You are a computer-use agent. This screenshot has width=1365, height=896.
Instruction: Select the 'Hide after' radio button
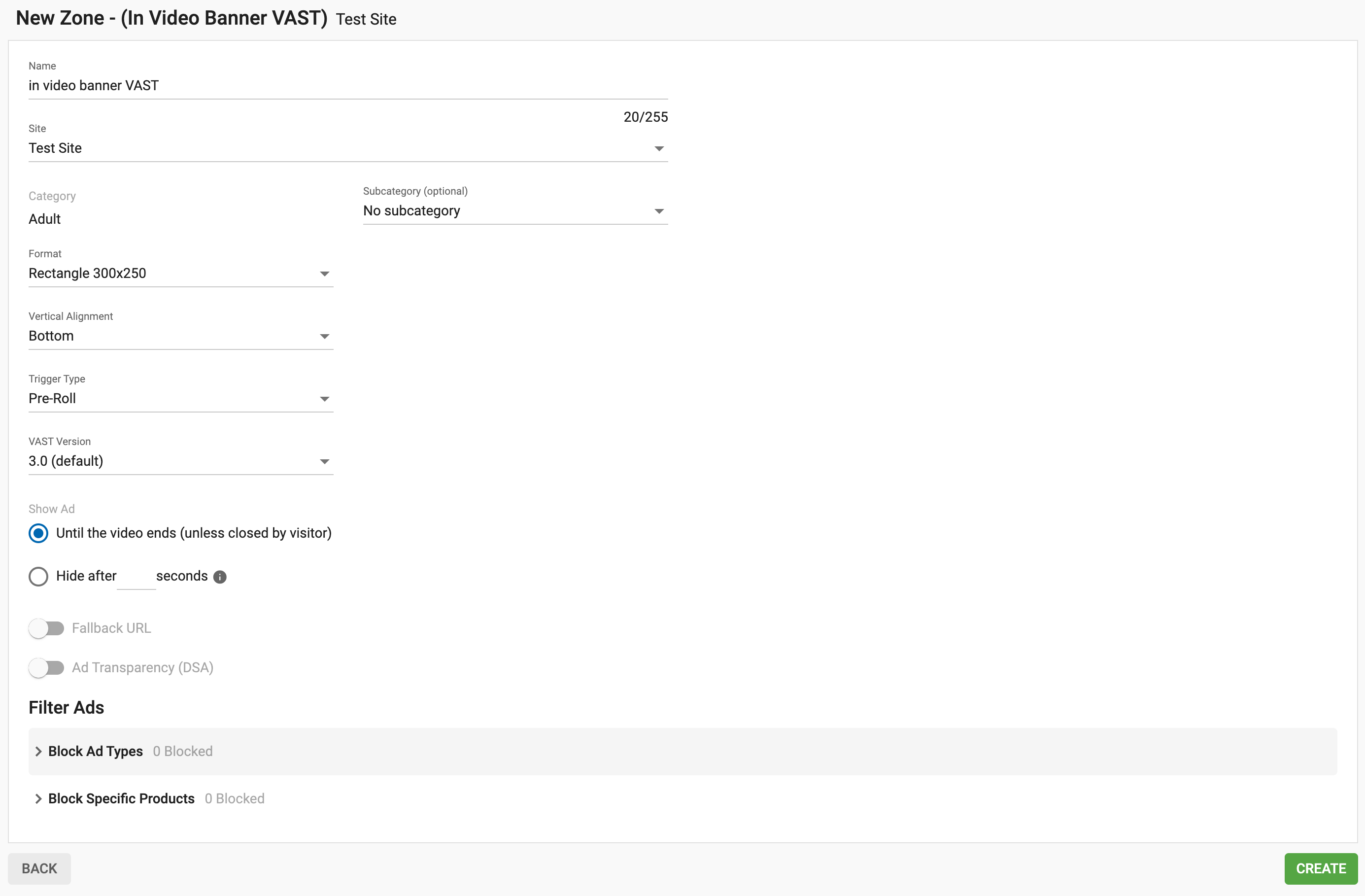coord(38,577)
